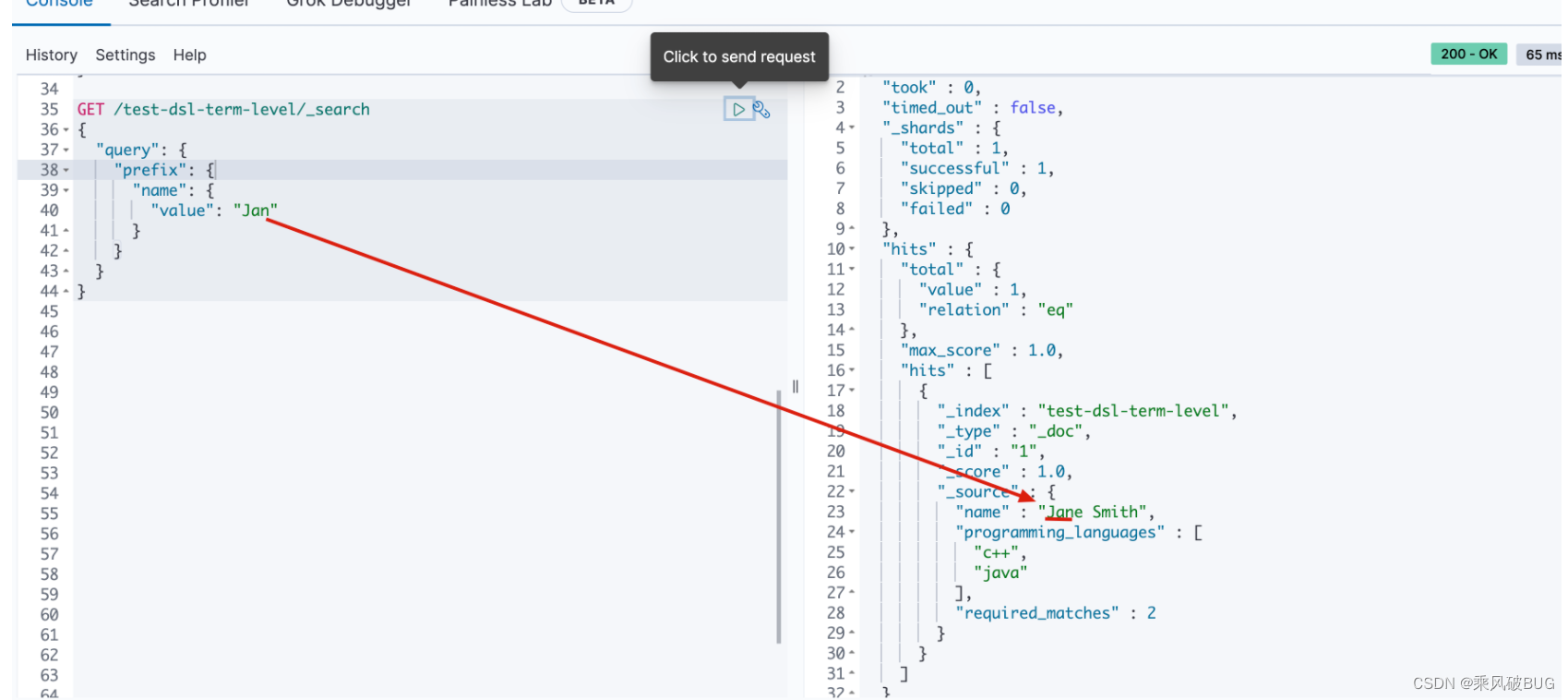The height and width of the screenshot is (700, 1568).
Task: Click response line number 15
Action: point(835,351)
